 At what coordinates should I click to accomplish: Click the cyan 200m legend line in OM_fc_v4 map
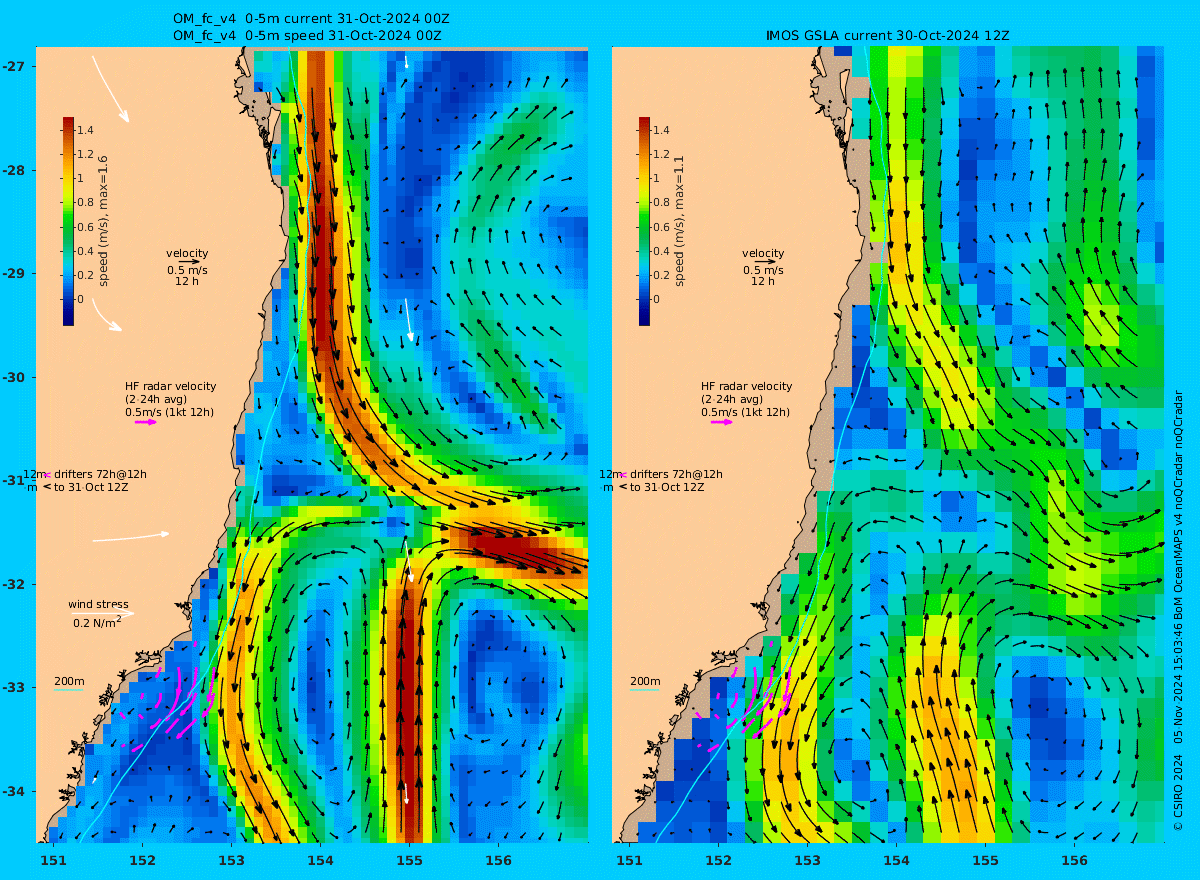(68, 690)
